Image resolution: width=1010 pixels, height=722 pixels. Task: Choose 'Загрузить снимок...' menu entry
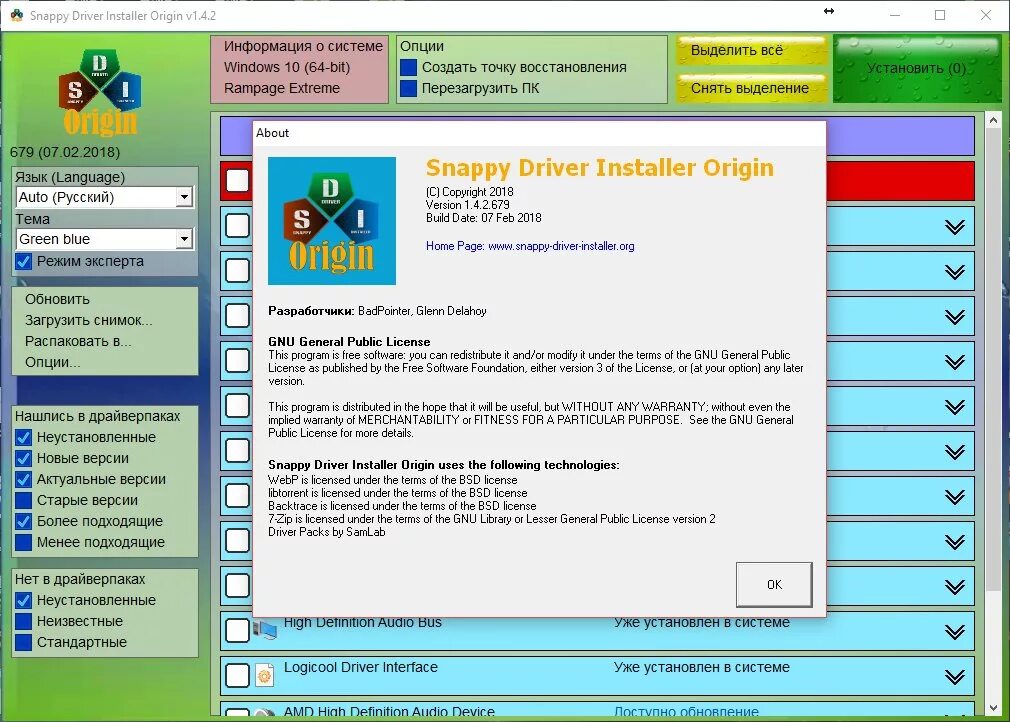click(88, 320)
